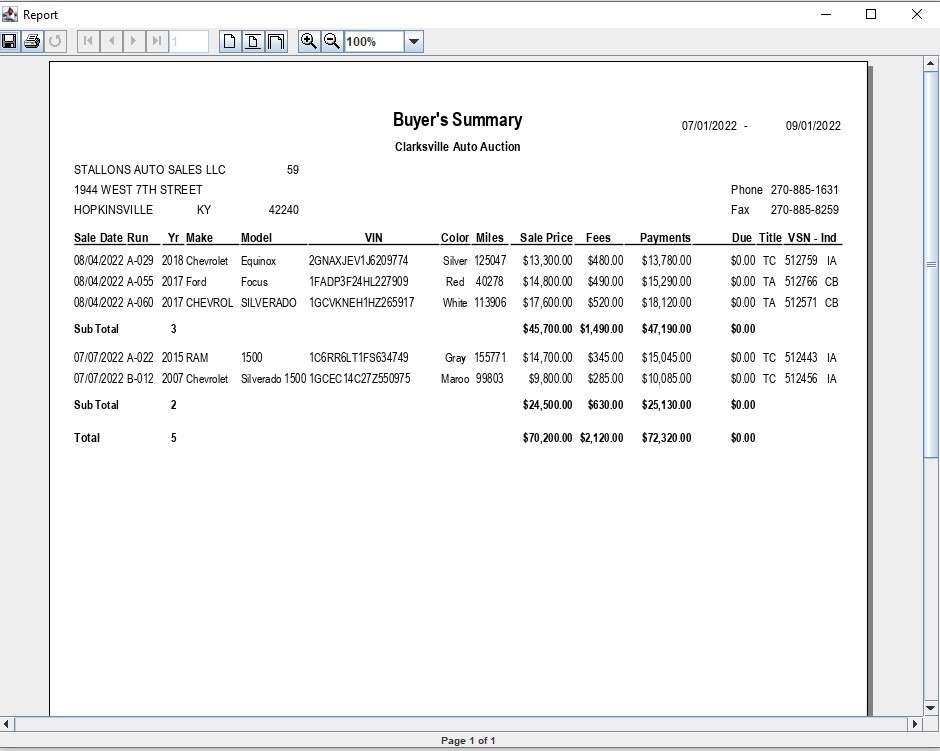Open the zoom percentage dropdown arrow
This screenshot has height=751, width=940.
click(414, 41)
